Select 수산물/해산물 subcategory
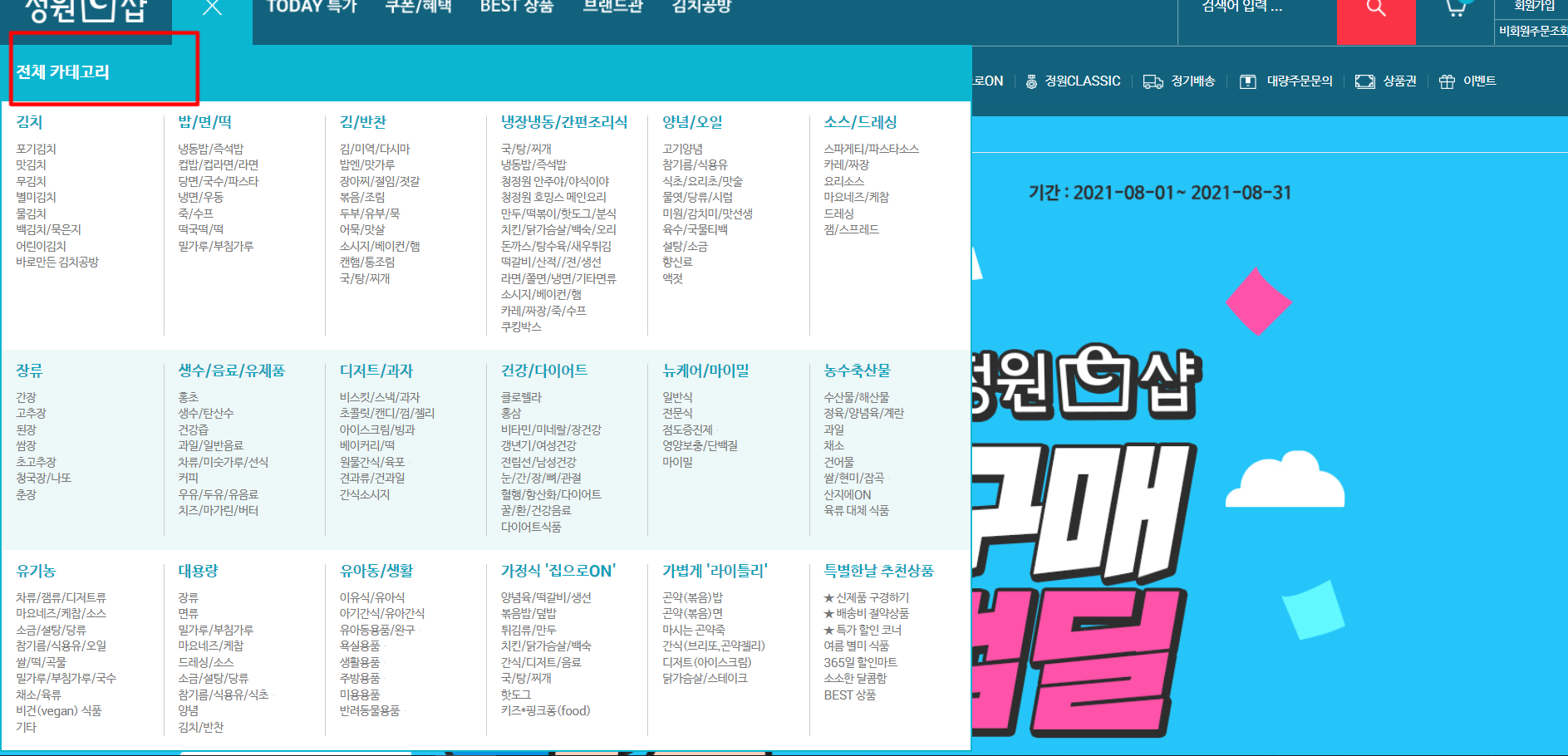This screenshot has height=756, width=1568. (856, 398)
